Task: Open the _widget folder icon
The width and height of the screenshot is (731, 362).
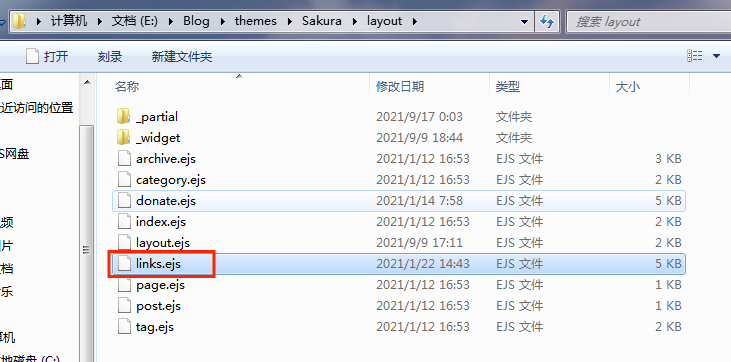Action: pyautogui.click(x=124, y=138)
